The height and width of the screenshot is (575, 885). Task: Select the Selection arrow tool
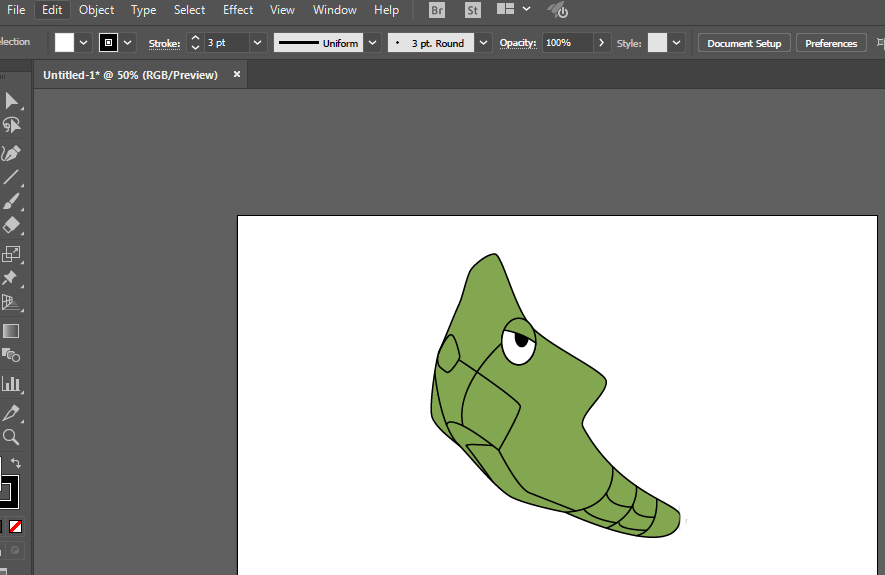point(12,100)
